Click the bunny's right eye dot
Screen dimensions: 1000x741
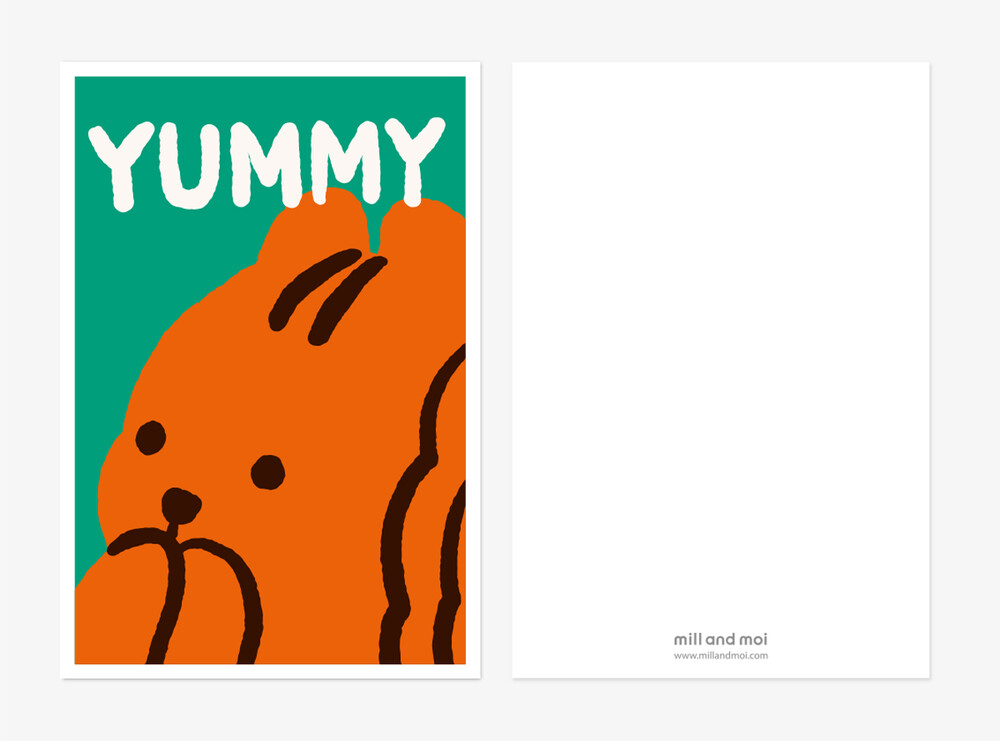pyautogui.click(x=268, y=473)
